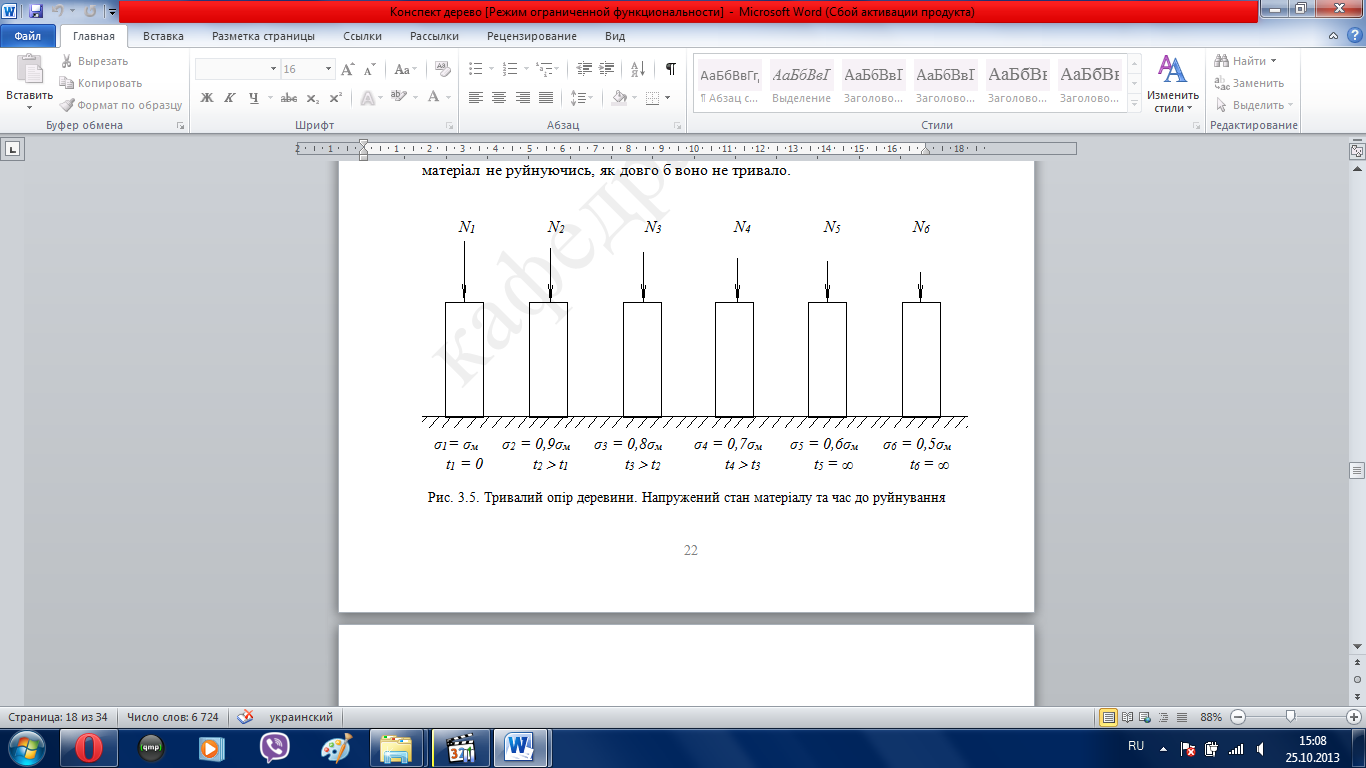The height and width of the screenshot is (768, 1366).
Task: Click the Bold (Ж) formatting icon
Action: pos(207,98)
